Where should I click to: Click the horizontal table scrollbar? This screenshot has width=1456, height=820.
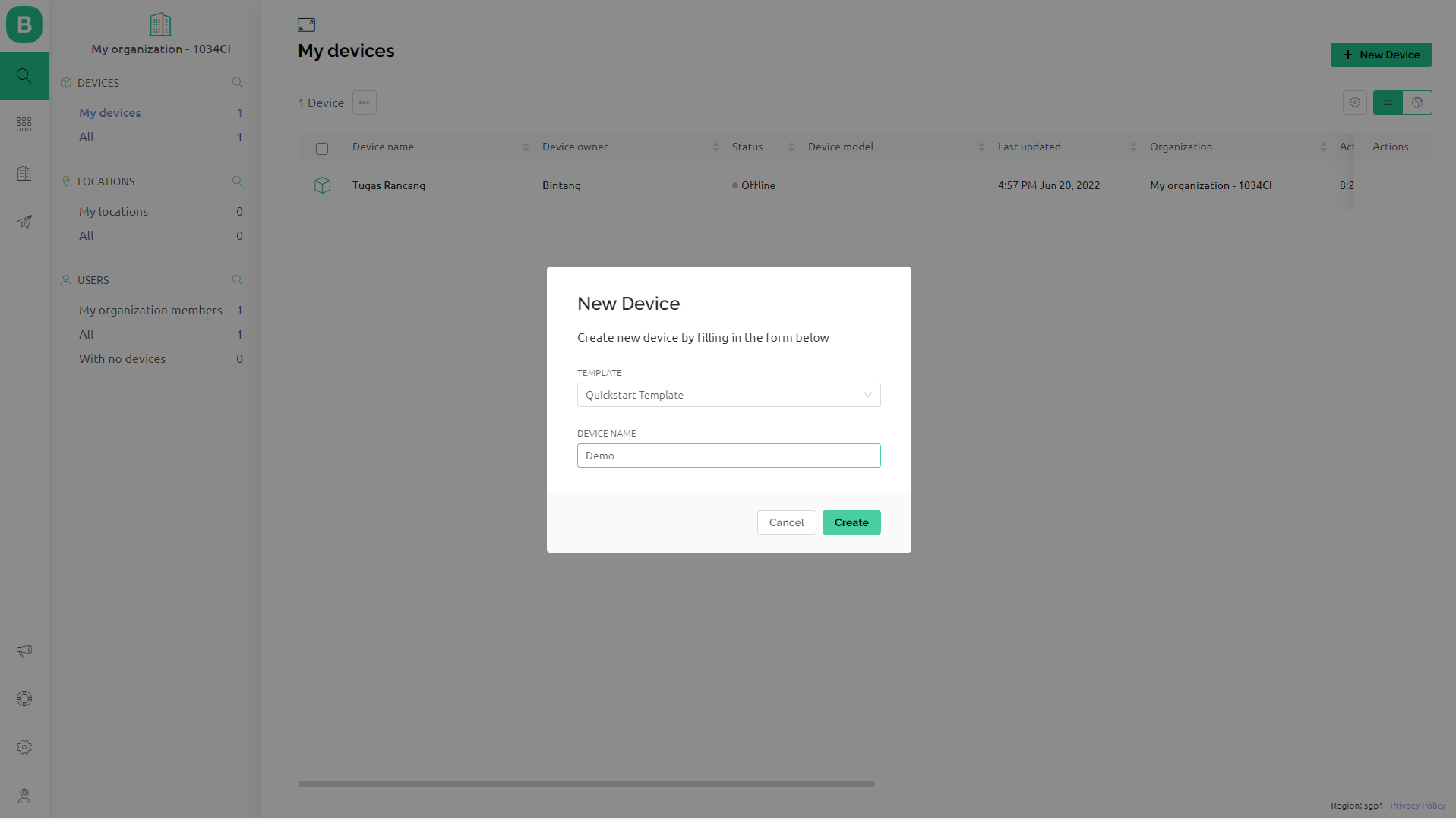click(586, 784)
